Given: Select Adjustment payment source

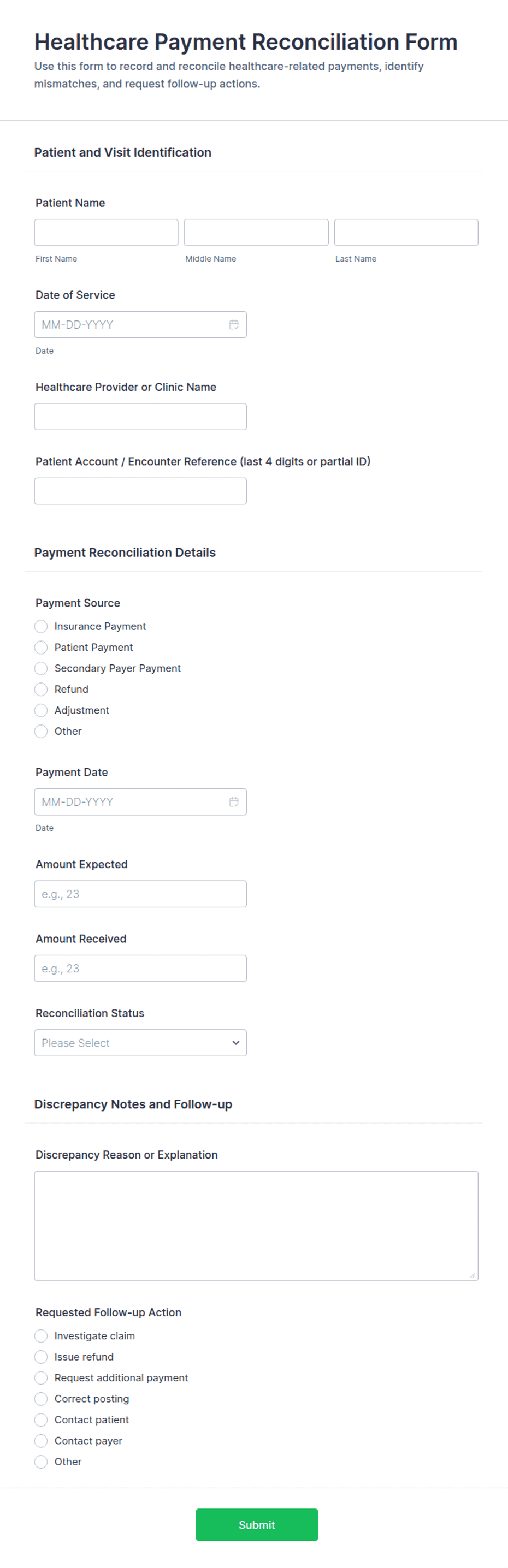Looking at the screenshot, I should pyautogui.click(x=41, y=710).
